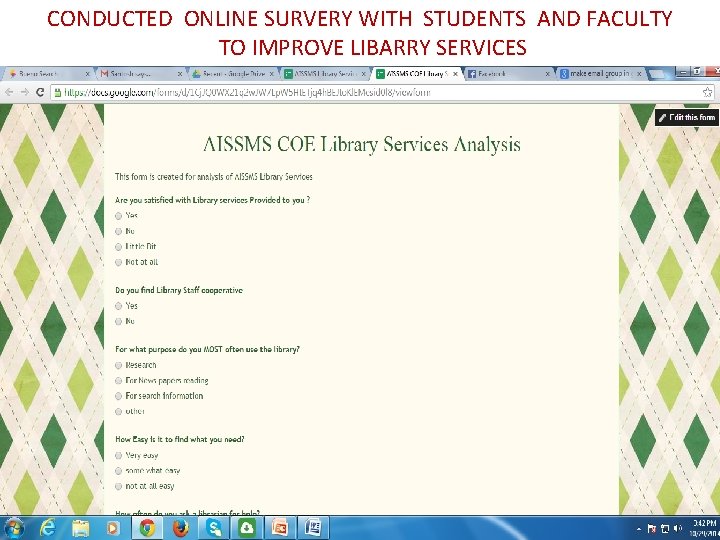Select the other purpose option
Screen dimensions: 720x540
[118, 411]
